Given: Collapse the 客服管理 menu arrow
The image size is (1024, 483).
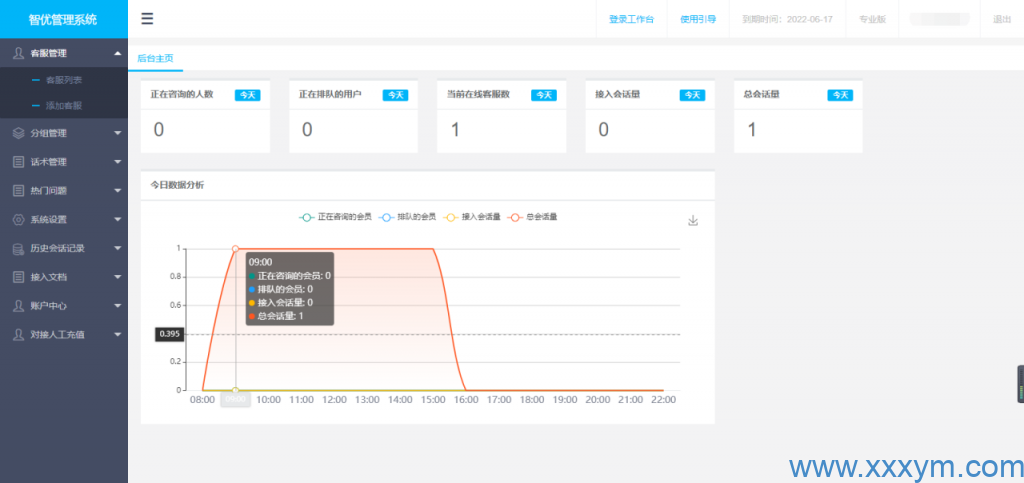Looking at the screenshot, I should (117, 53).
